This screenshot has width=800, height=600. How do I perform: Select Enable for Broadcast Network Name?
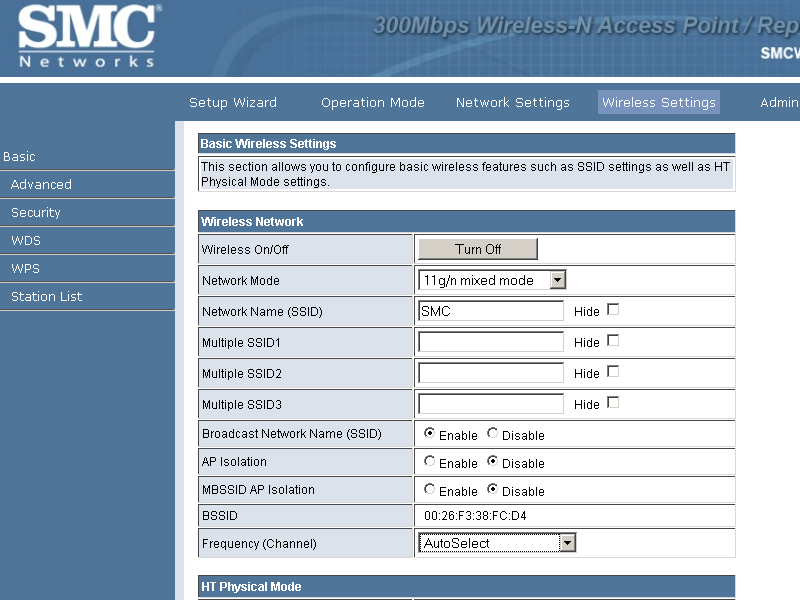coord(430,433)
